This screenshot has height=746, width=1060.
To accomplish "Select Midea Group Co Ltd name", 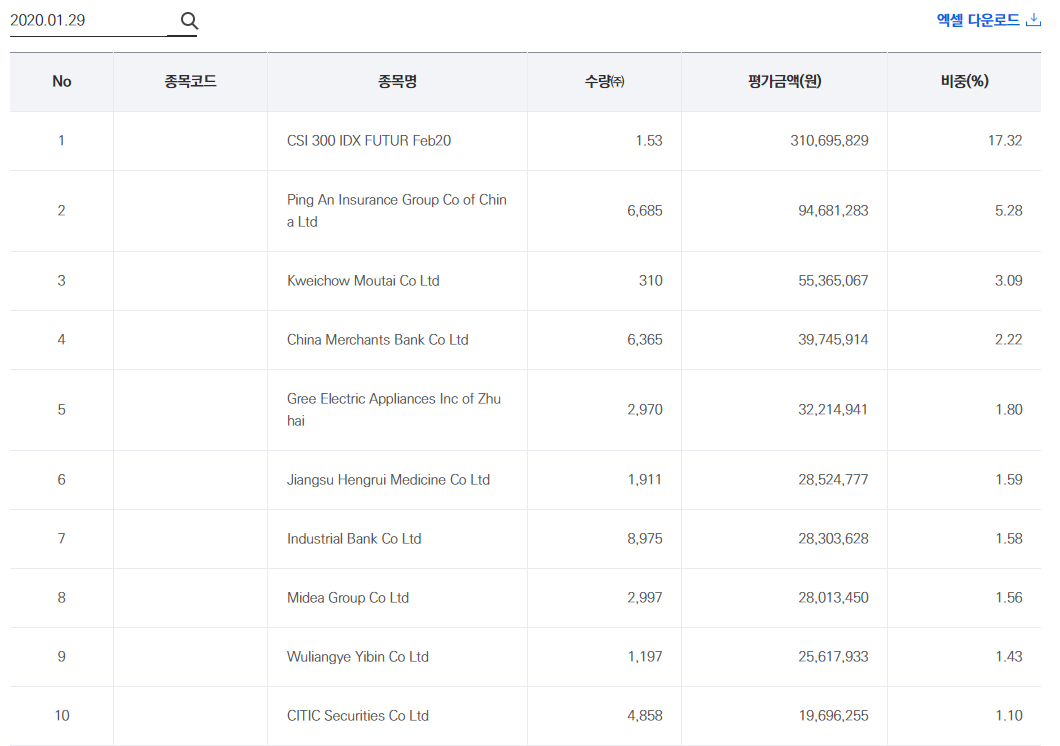I will pos(347,597).
